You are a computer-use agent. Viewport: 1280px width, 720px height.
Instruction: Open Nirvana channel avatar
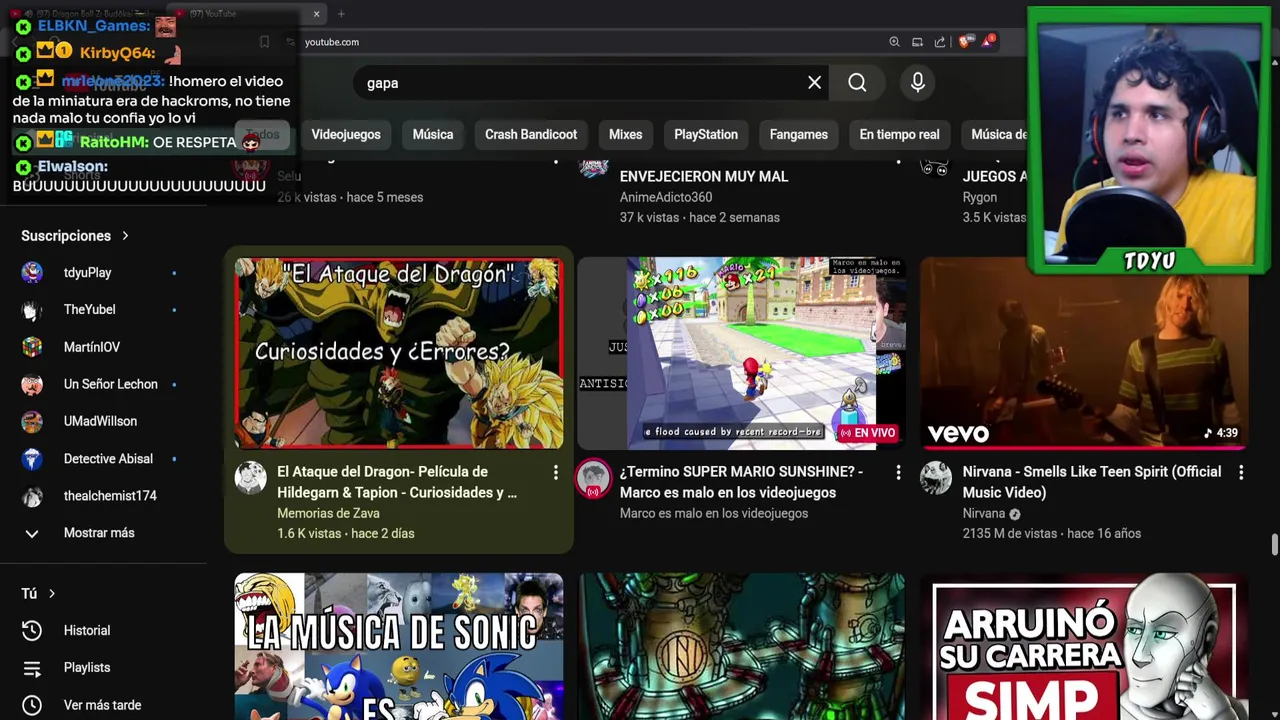[x=937, y=478]
